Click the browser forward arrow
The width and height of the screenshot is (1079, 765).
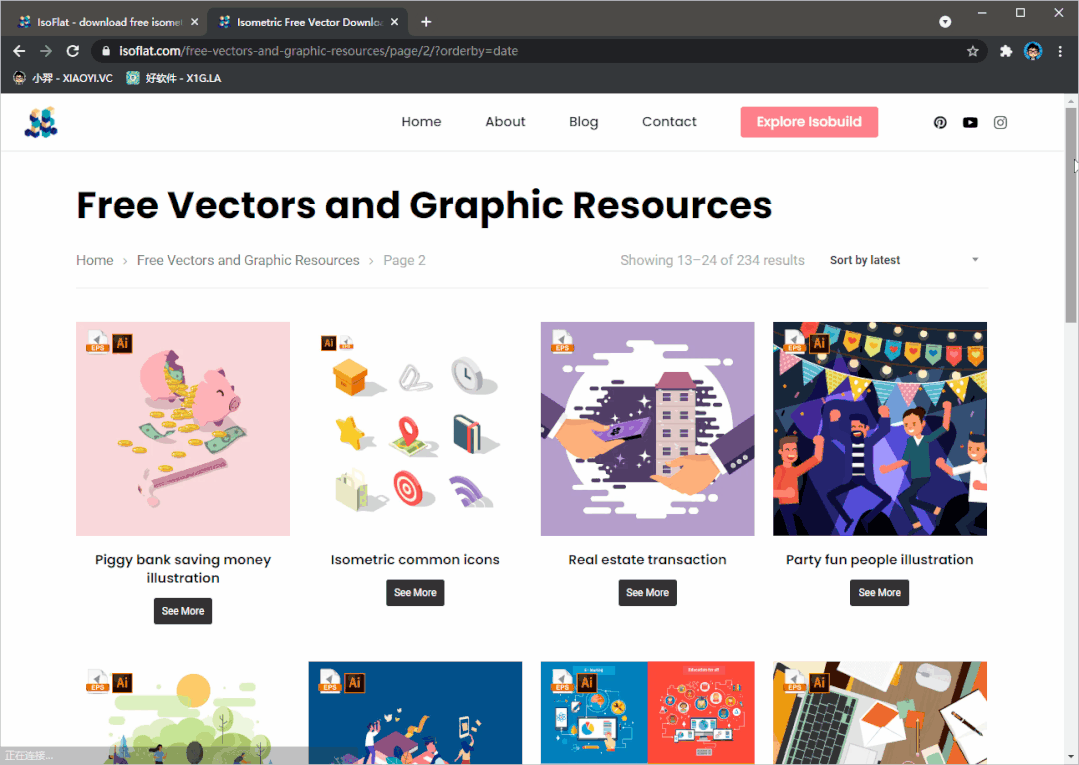click(x=45, y=51)
